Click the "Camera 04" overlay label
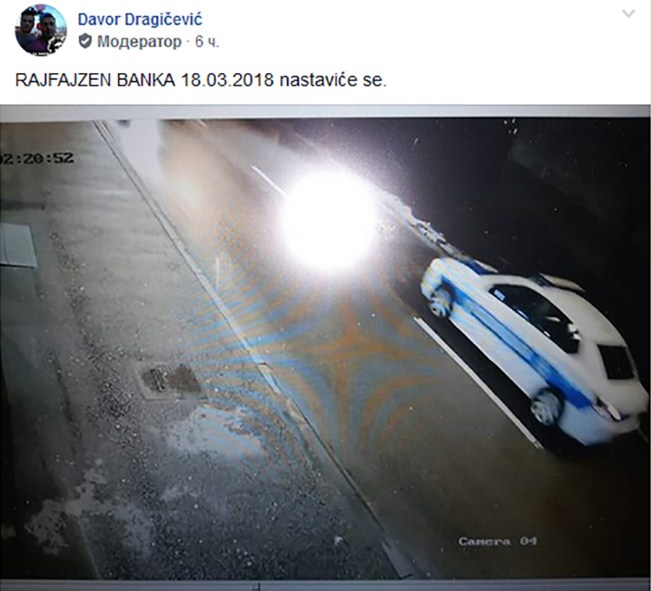Screen dimensions: 651x591 [498, 541]
